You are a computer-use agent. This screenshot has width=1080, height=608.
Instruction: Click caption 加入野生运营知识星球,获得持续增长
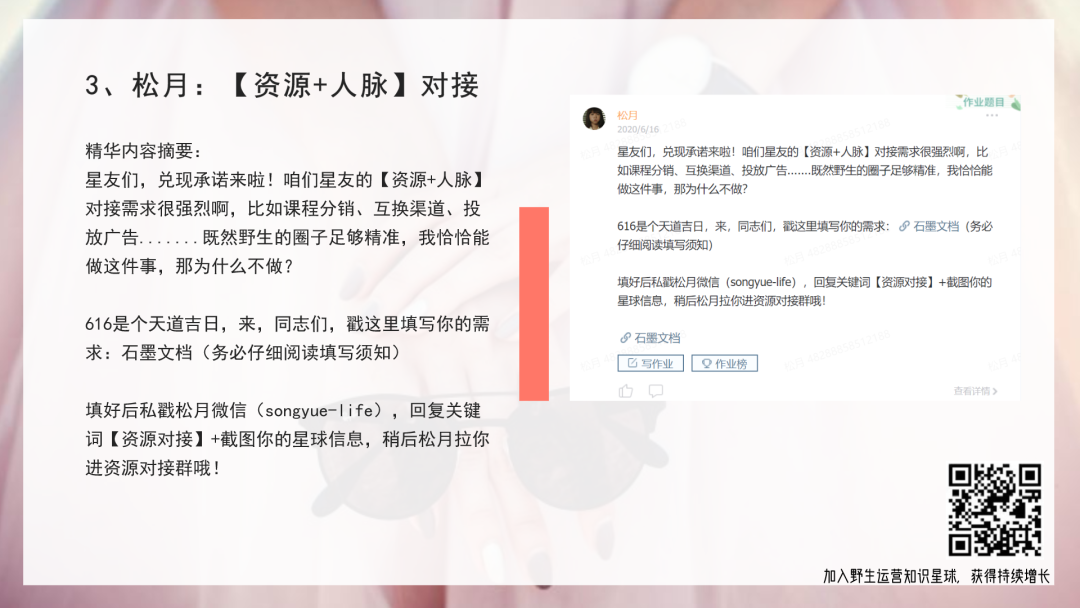click(x=936, y=576)
